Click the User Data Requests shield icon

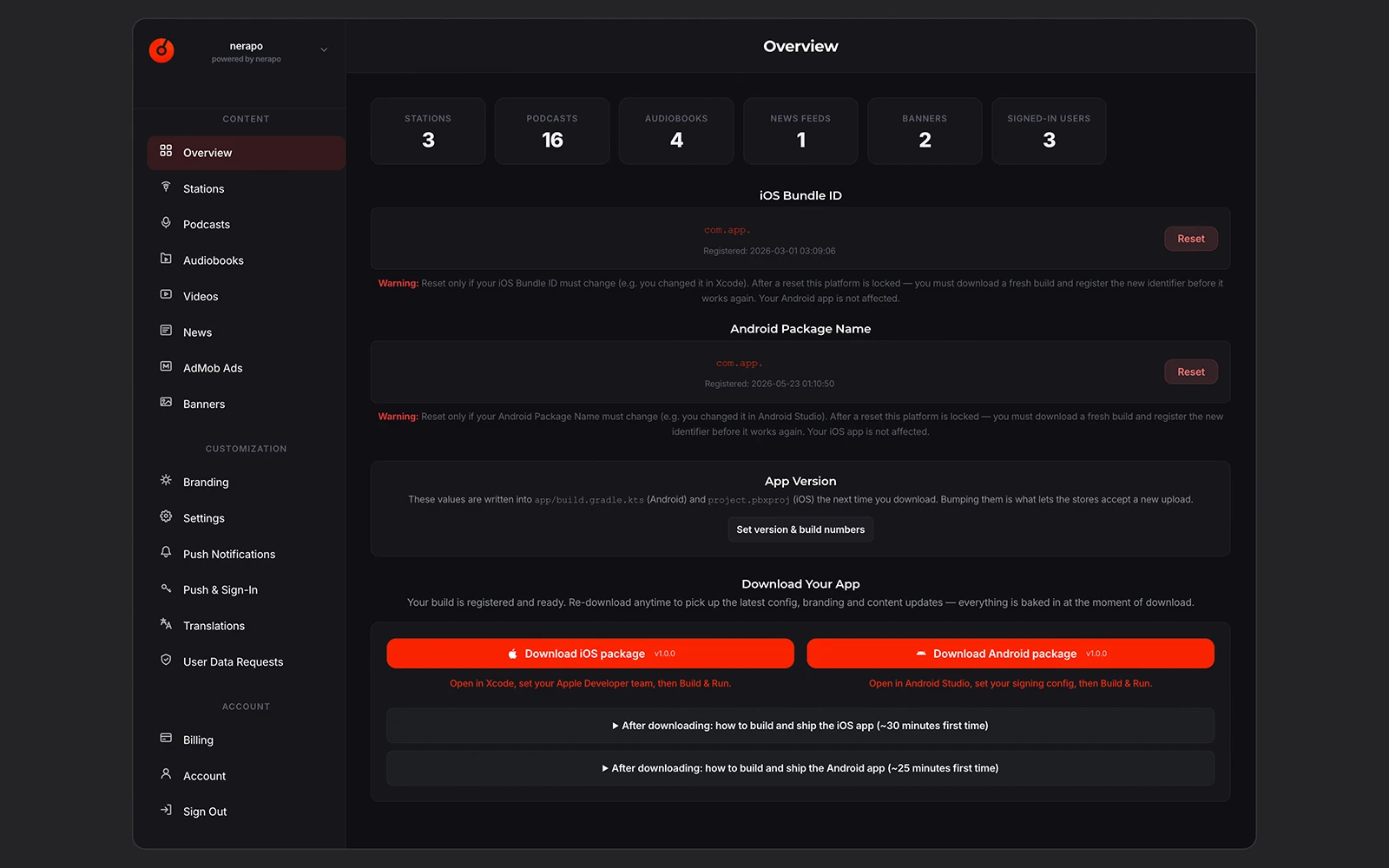pos(166,660)
